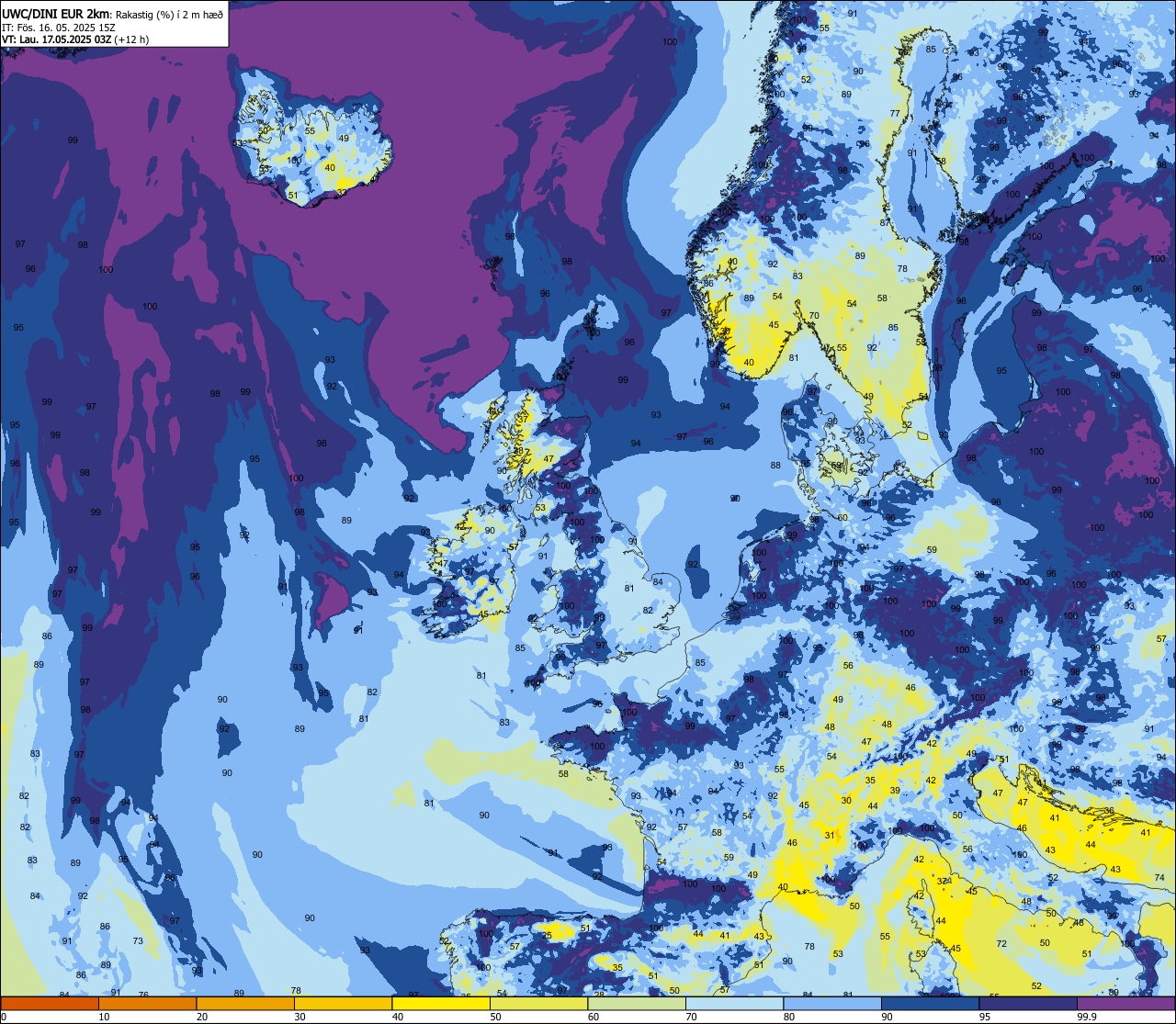The width and height of the screenshot is (1176, 1024).
Task: Click the amber 20–30 legend swatch
Action: 245,1004
